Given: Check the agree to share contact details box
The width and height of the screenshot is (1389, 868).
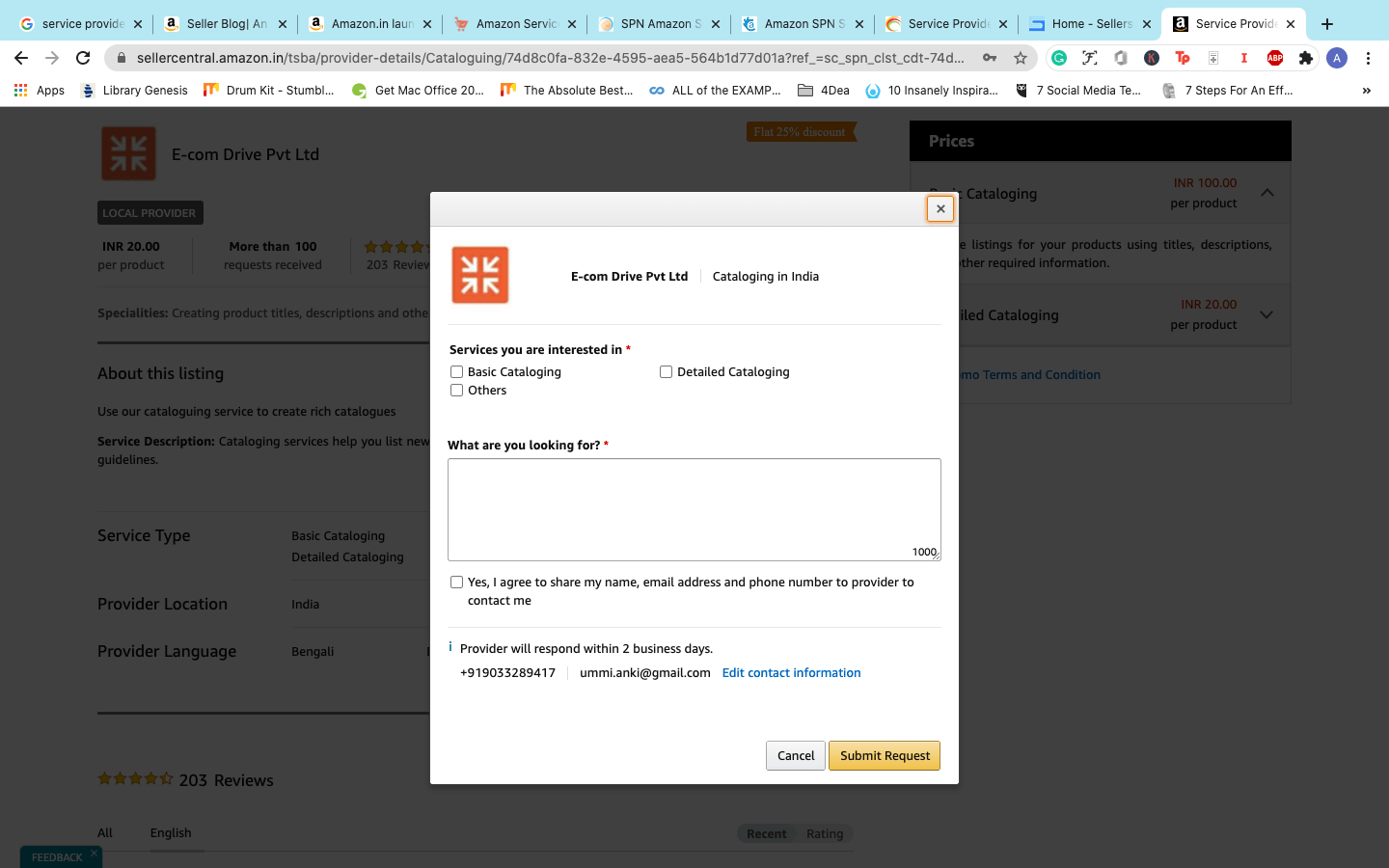Looking at the screenshot, I should (x=456, y=583).
